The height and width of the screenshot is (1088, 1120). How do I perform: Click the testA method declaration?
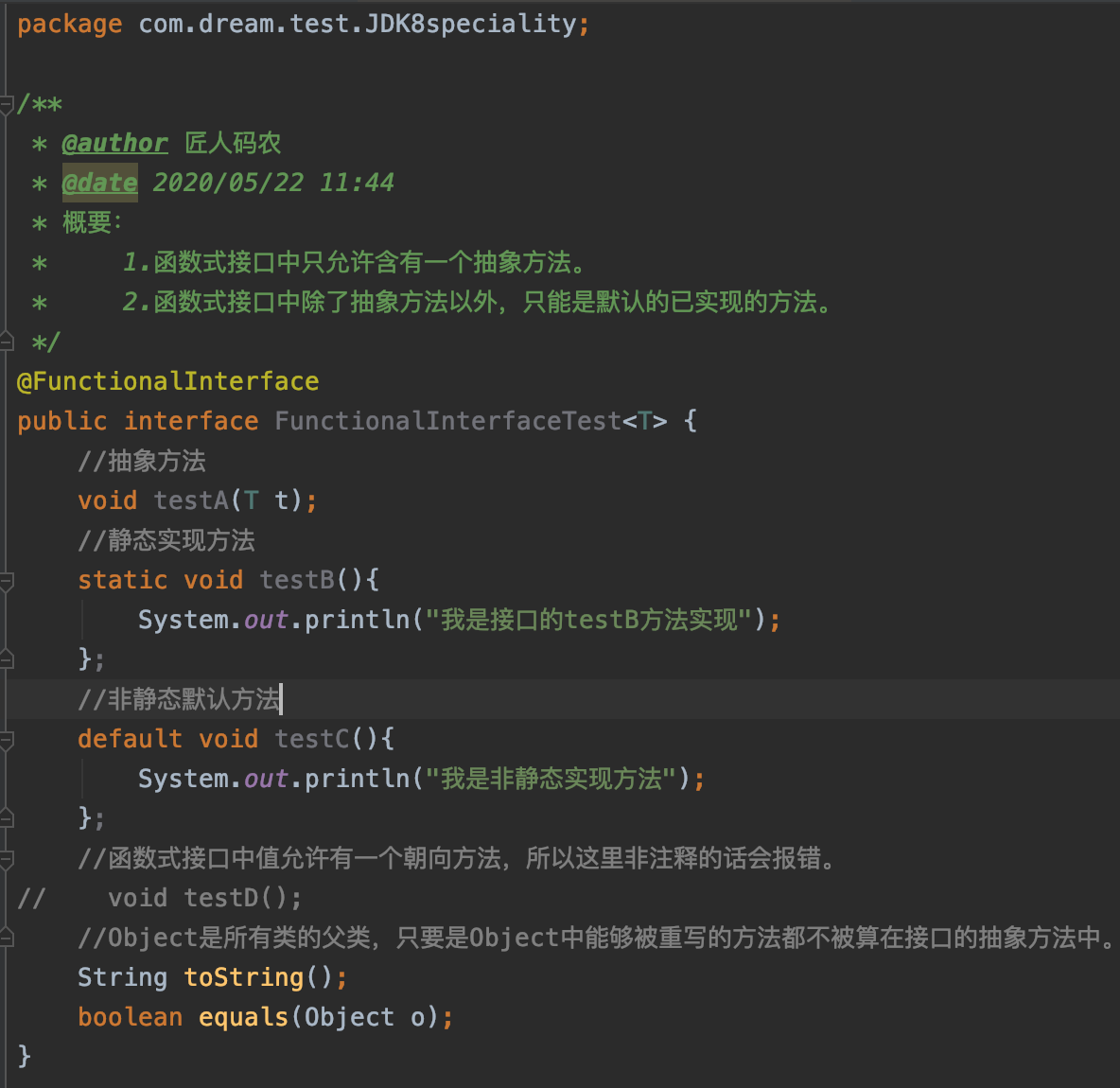[x=197, y=500]
